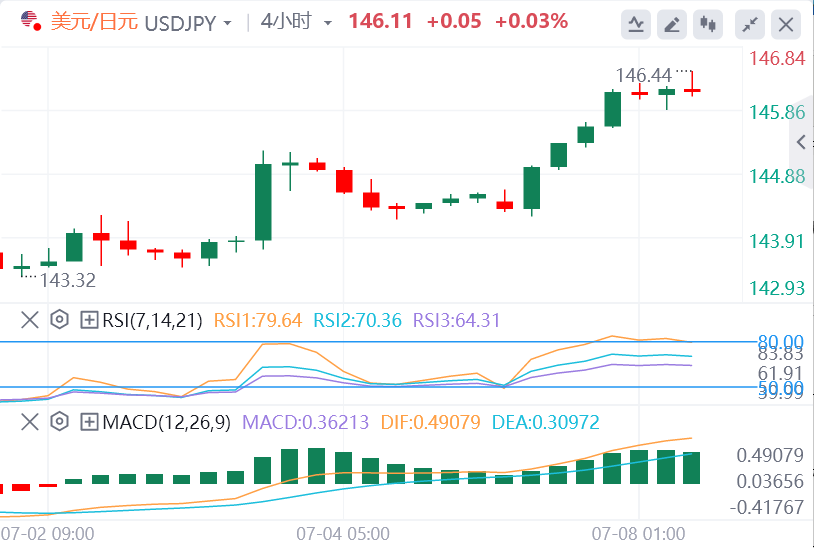Image resolution: width=814 pixels, height=548 pixels.
Task: Remove the MACD indicator pane
Action: [30, 421]
